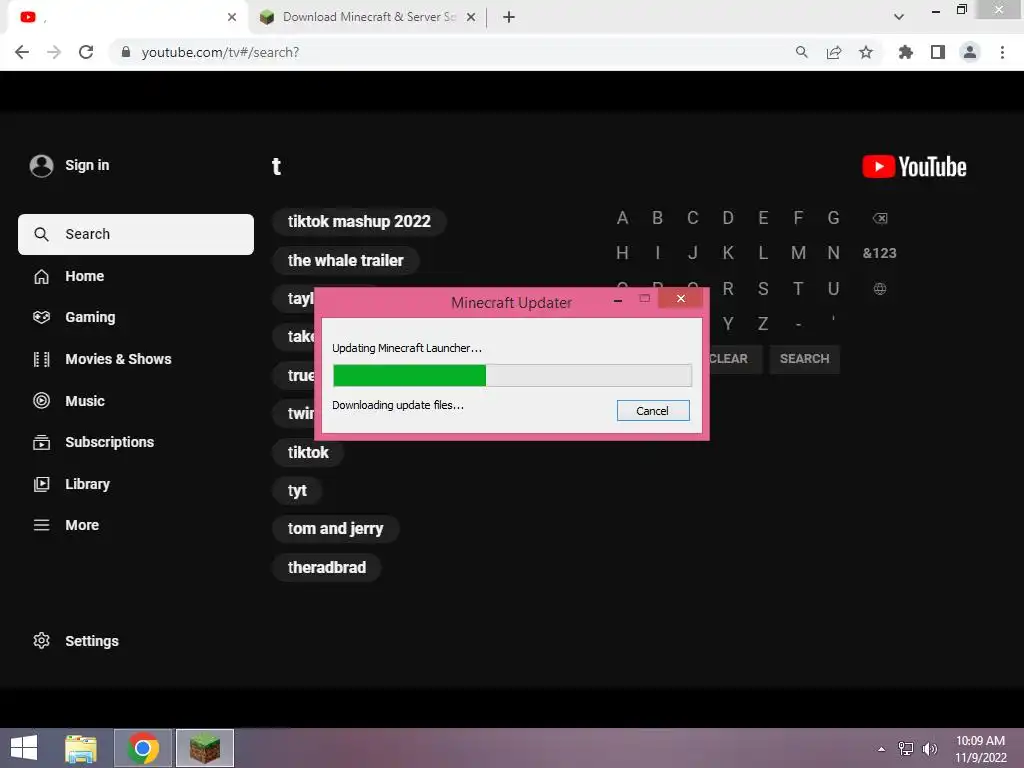Select the tiktok suggestion
This screenshot has width=1024, height=768.
point(308,452)
